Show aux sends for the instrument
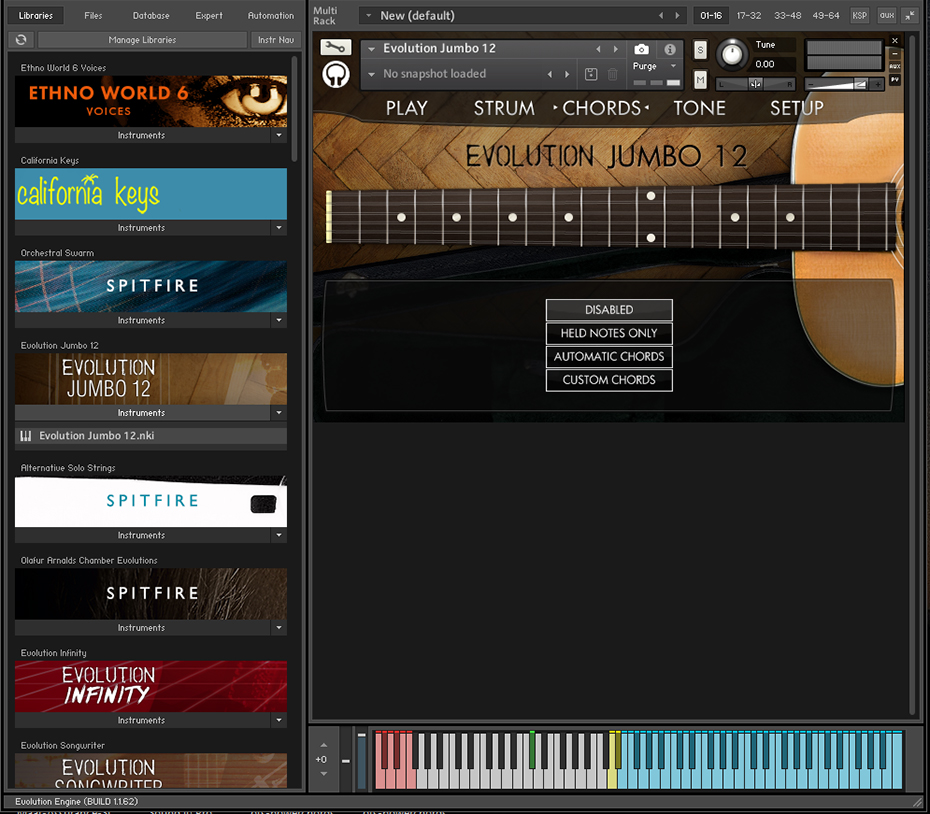This screenshot has height=814, width=930. coord(895,66)
